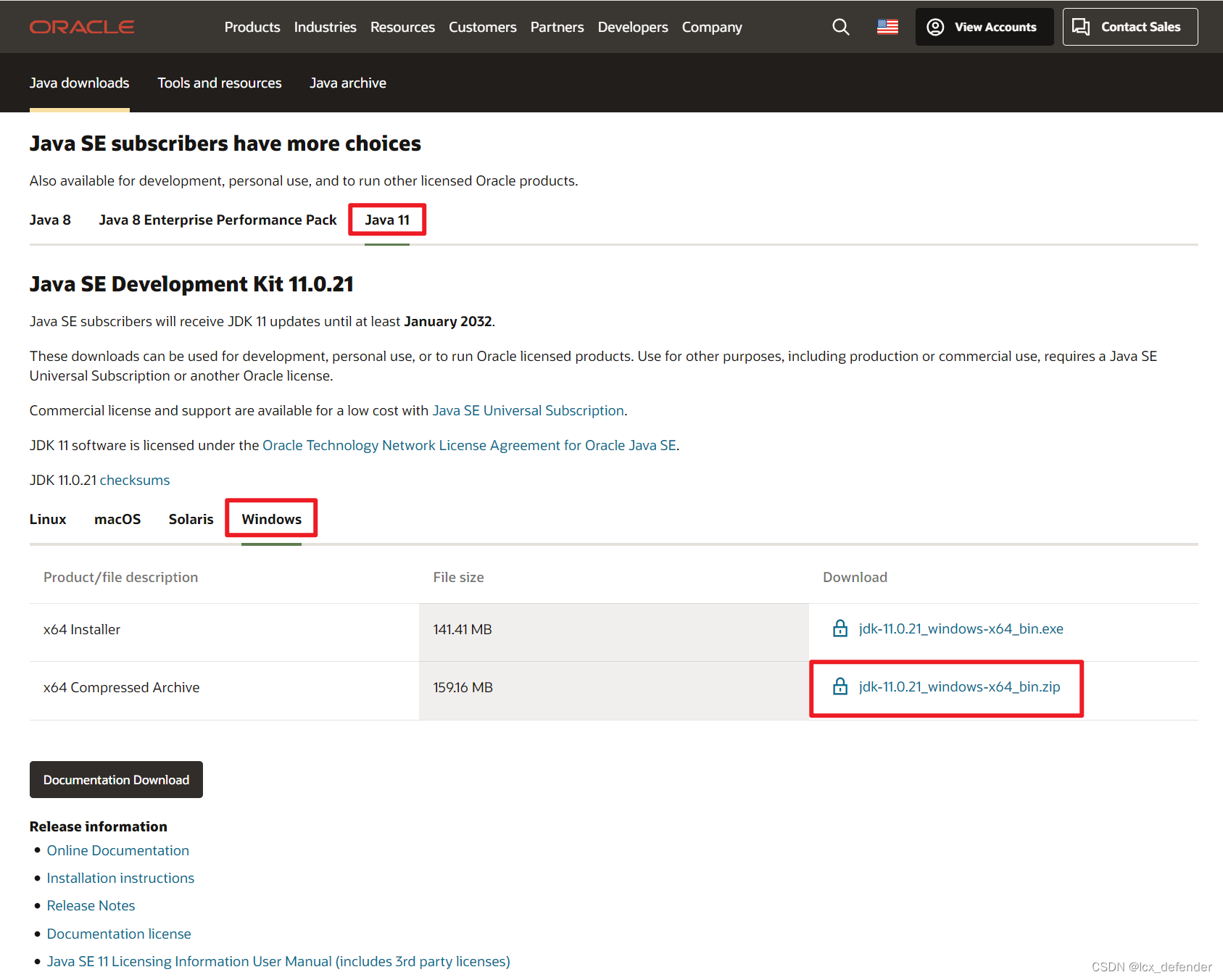
Task: Select Java 8 Enterprise Performance Pack tab
Action: pos(217,220)
